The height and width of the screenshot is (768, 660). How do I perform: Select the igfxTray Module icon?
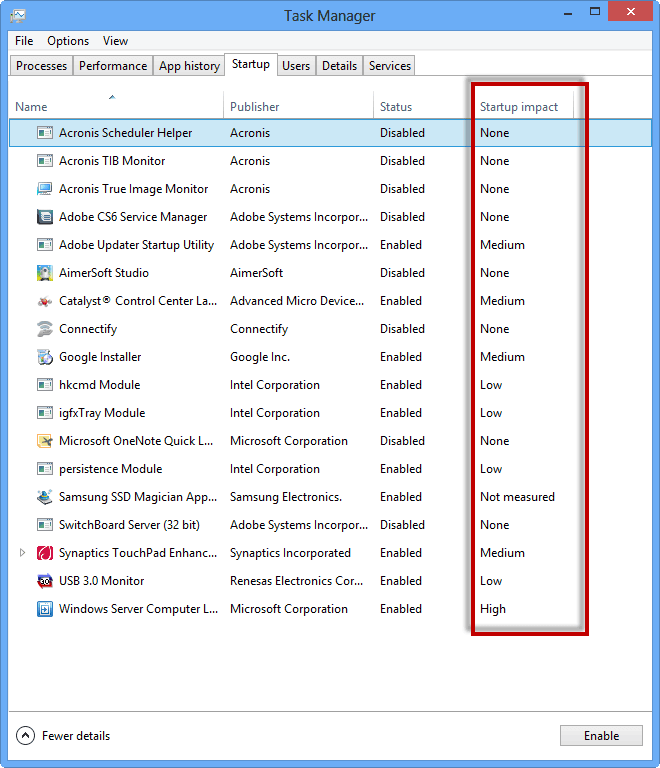[x=45, y=413]
